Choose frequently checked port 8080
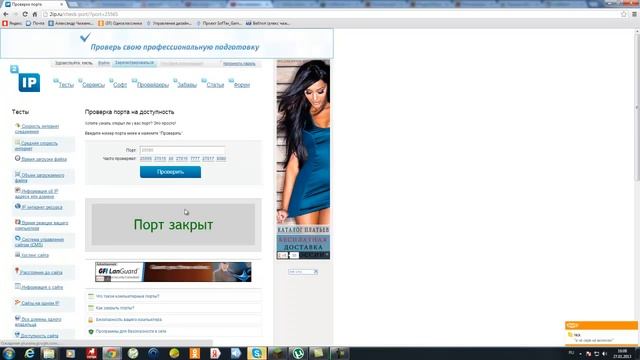 tap(221, 158)
